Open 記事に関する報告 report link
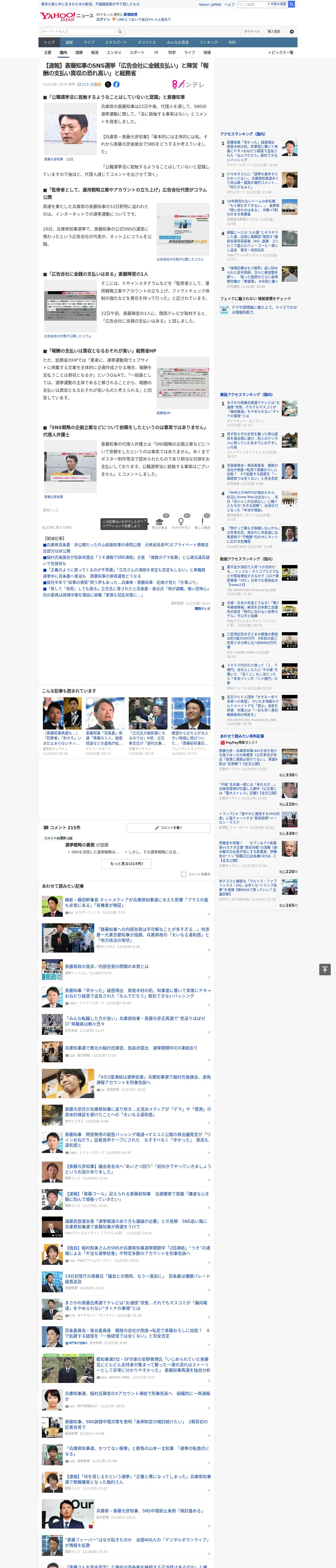Screen dimensions: 336x1568 click(x=57, y=527)
